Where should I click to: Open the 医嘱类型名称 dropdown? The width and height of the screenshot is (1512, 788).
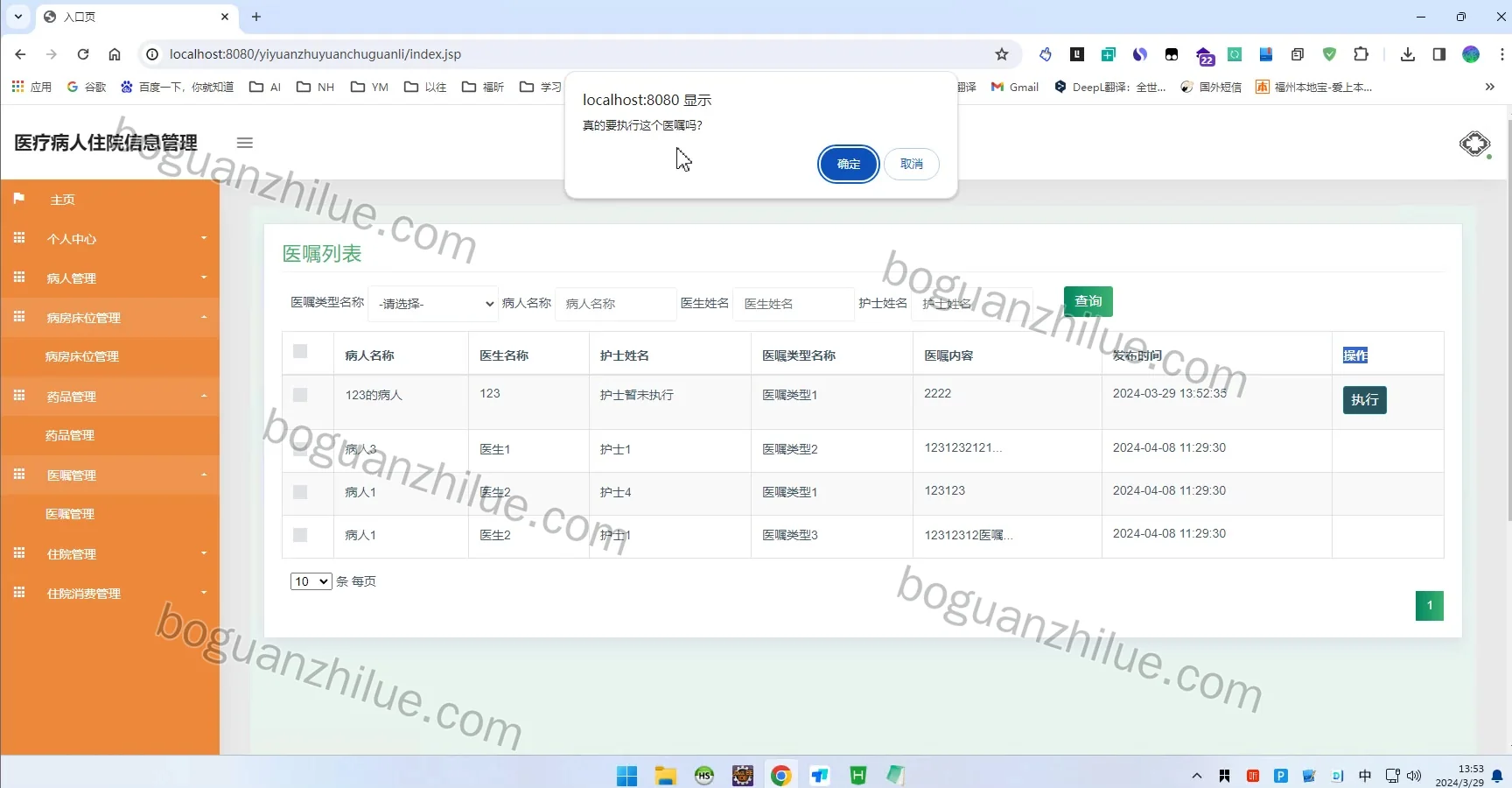coord(433,304)
